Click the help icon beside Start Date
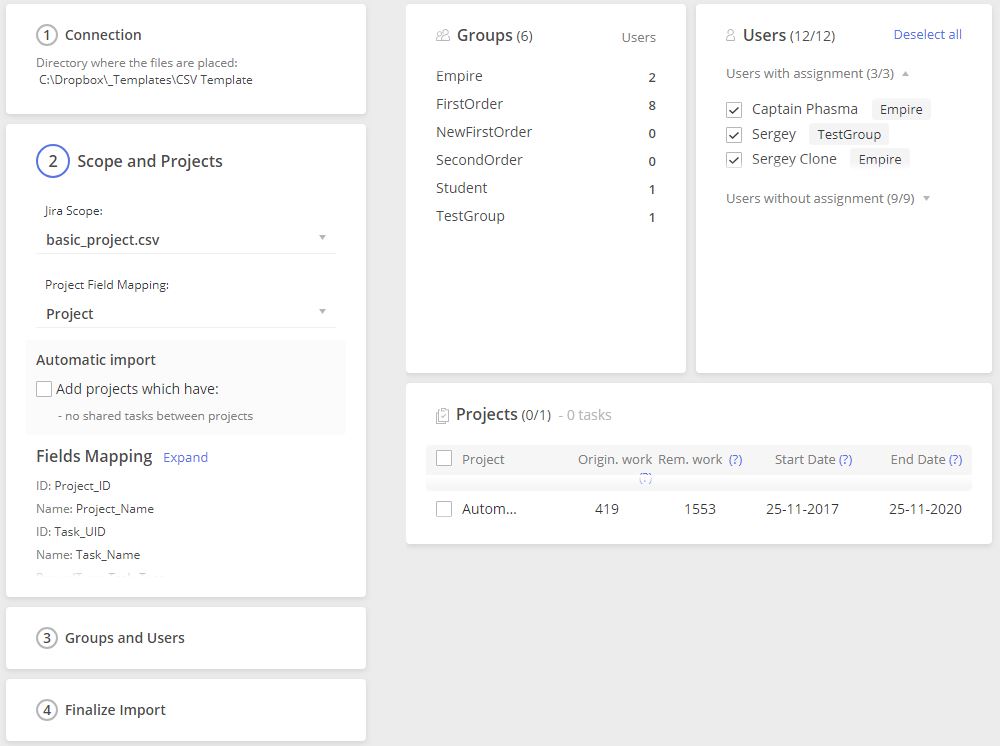This screenshot has width=1000, height=746. [845, 460]
